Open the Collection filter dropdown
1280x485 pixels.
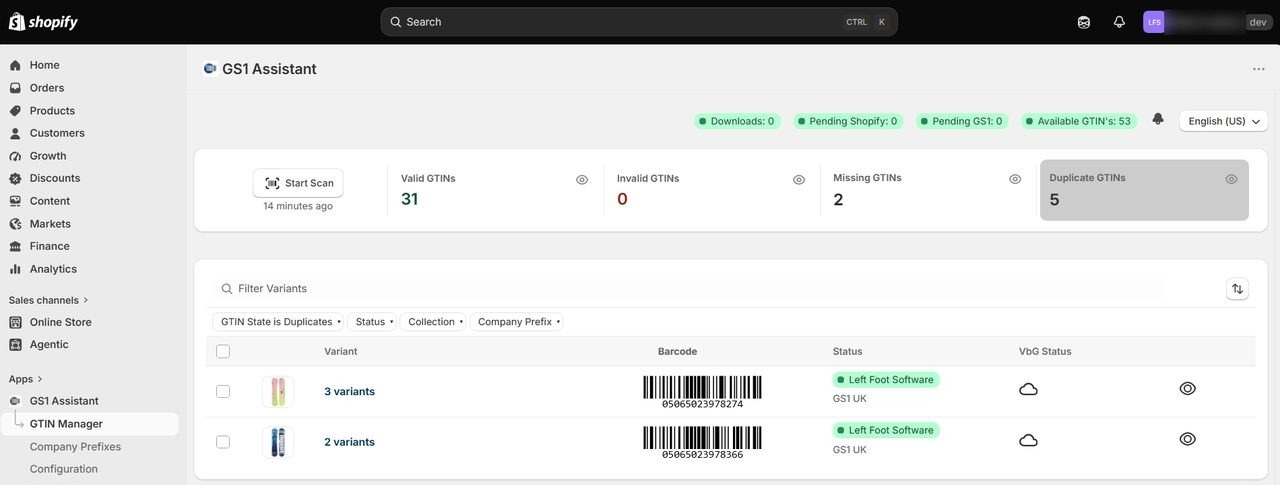tap(434, 322)
